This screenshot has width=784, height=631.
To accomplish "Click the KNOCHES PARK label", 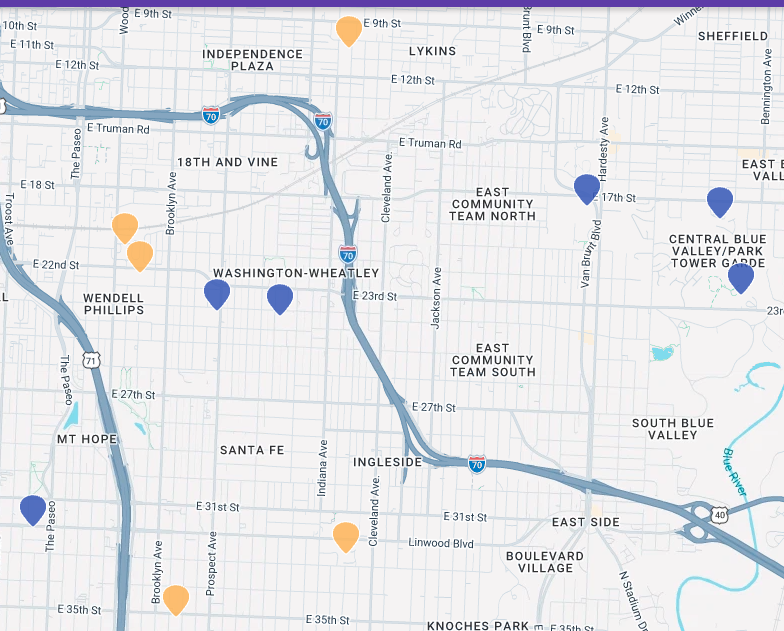I will [x=478, y=626].
